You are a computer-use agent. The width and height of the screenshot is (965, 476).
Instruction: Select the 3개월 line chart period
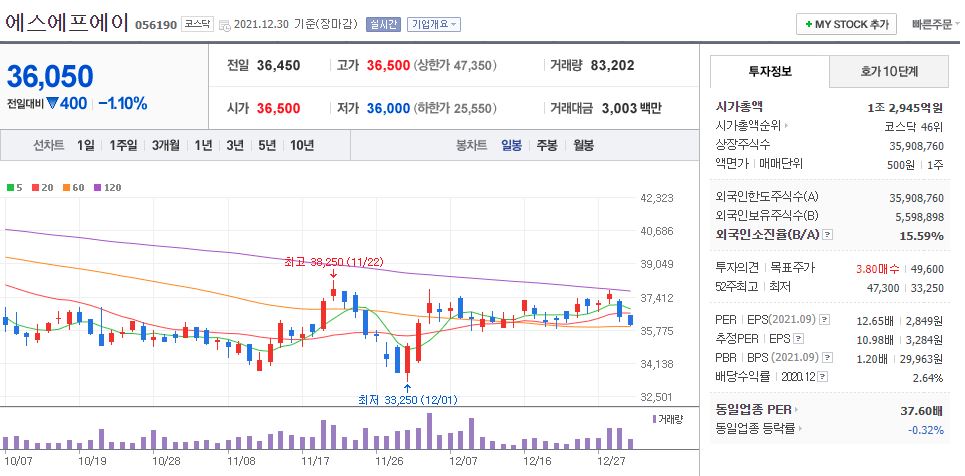click(x=166, y=146)
